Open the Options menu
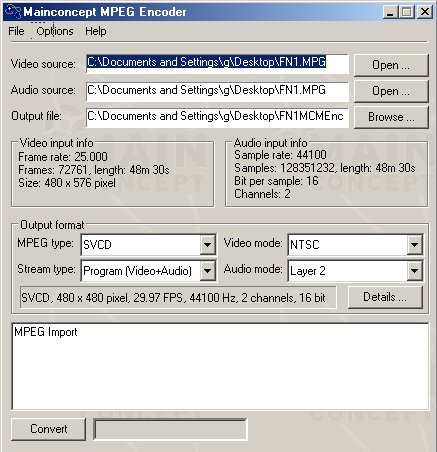Viewport: 437px width, 452px height. [x=55, y=31]
